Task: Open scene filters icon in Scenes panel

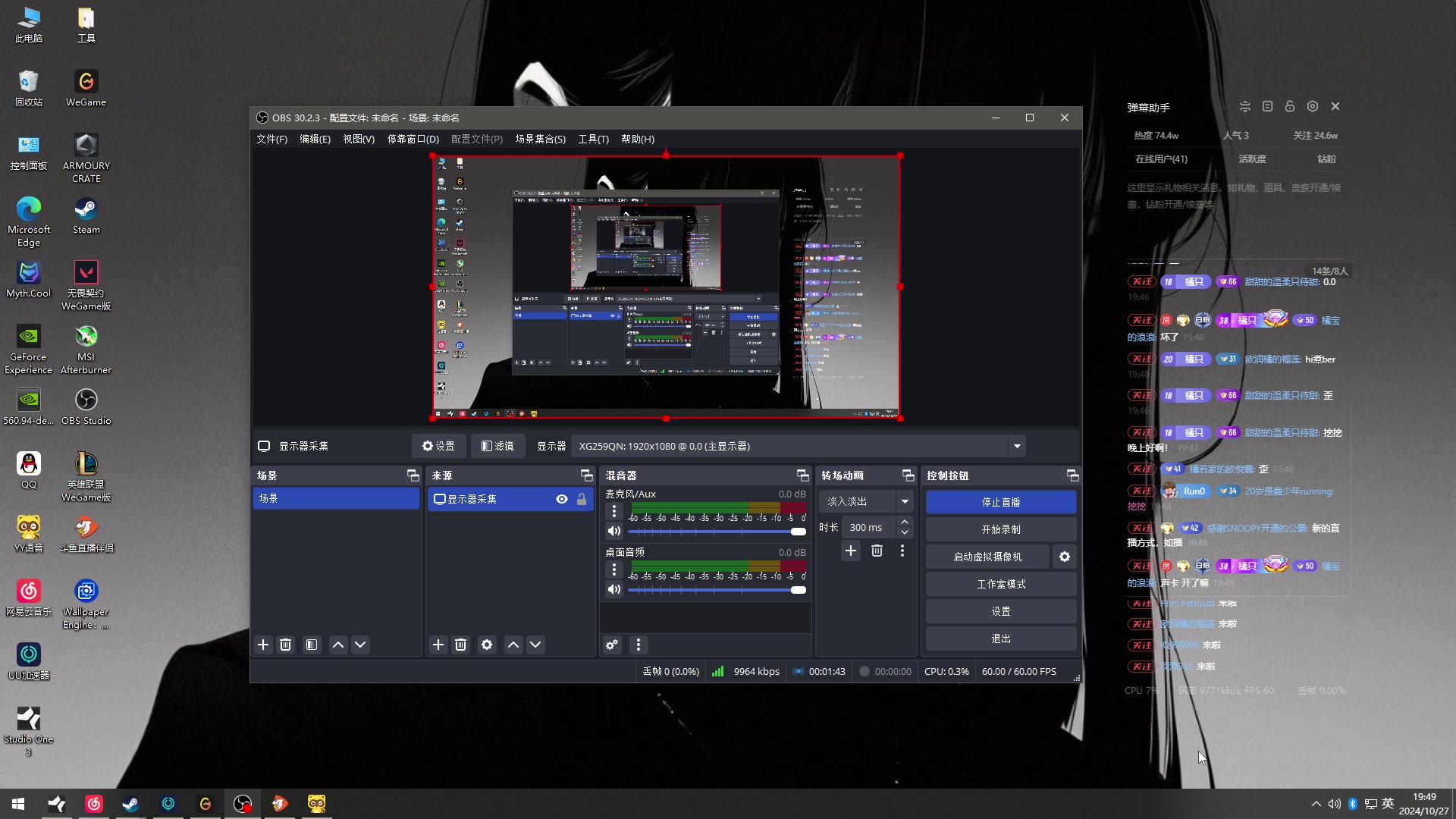Action: click(x=312, y=645)
